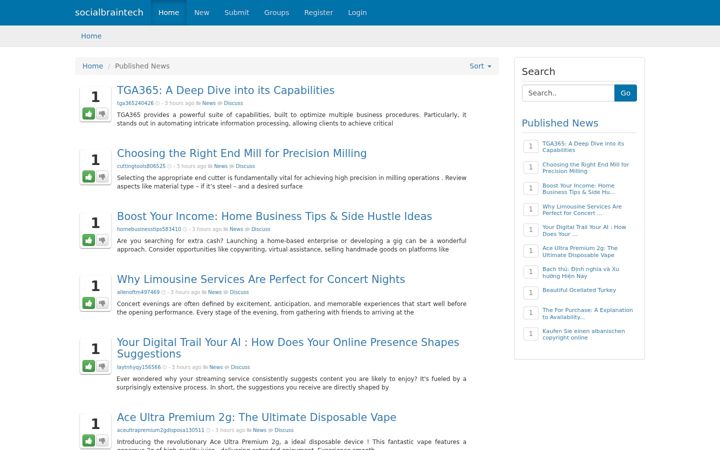Click Home in the gray sub-header bar
This screenshot has height=450, width=720.
pyautogui.click(x=91, y=36)
